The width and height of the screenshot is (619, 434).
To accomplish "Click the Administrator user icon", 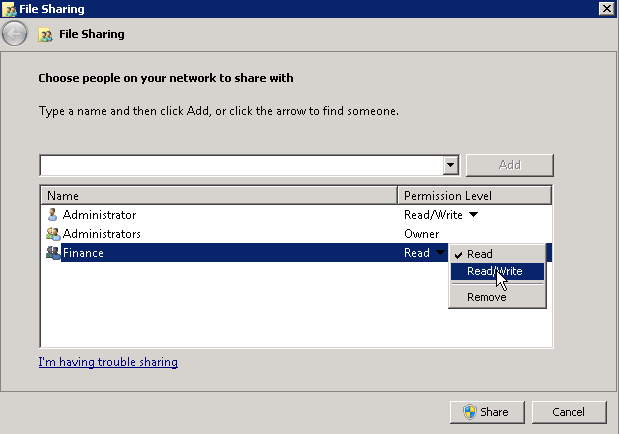I will click(x=52, y=215).
